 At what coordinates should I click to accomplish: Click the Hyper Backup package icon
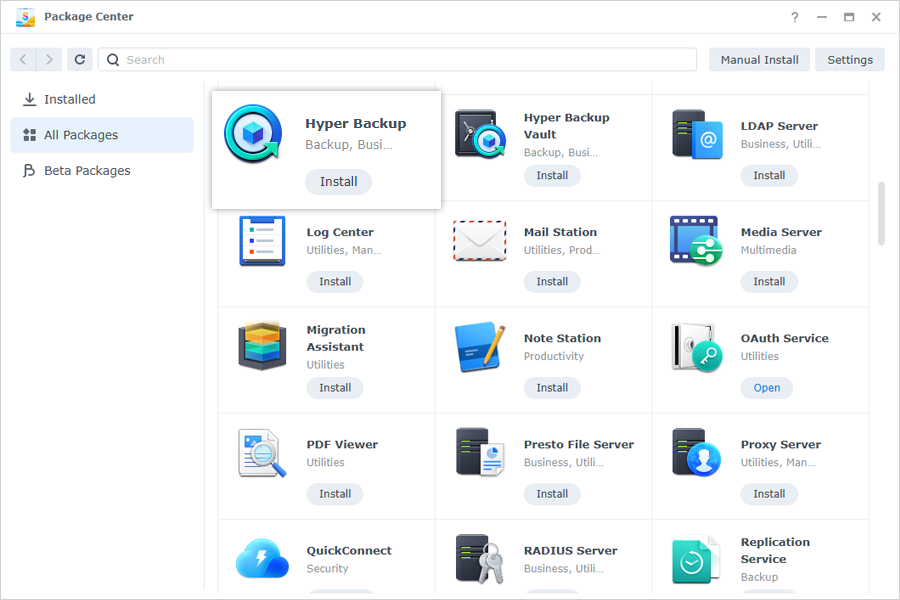(253, 134)
